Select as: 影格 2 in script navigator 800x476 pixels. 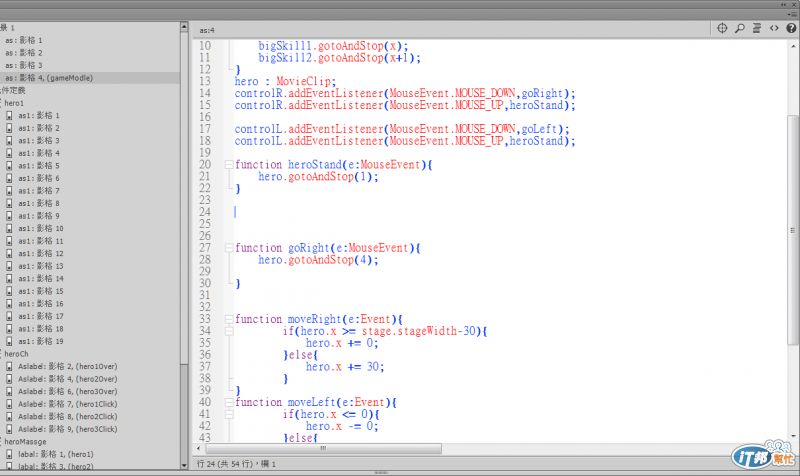pos(24,53)
